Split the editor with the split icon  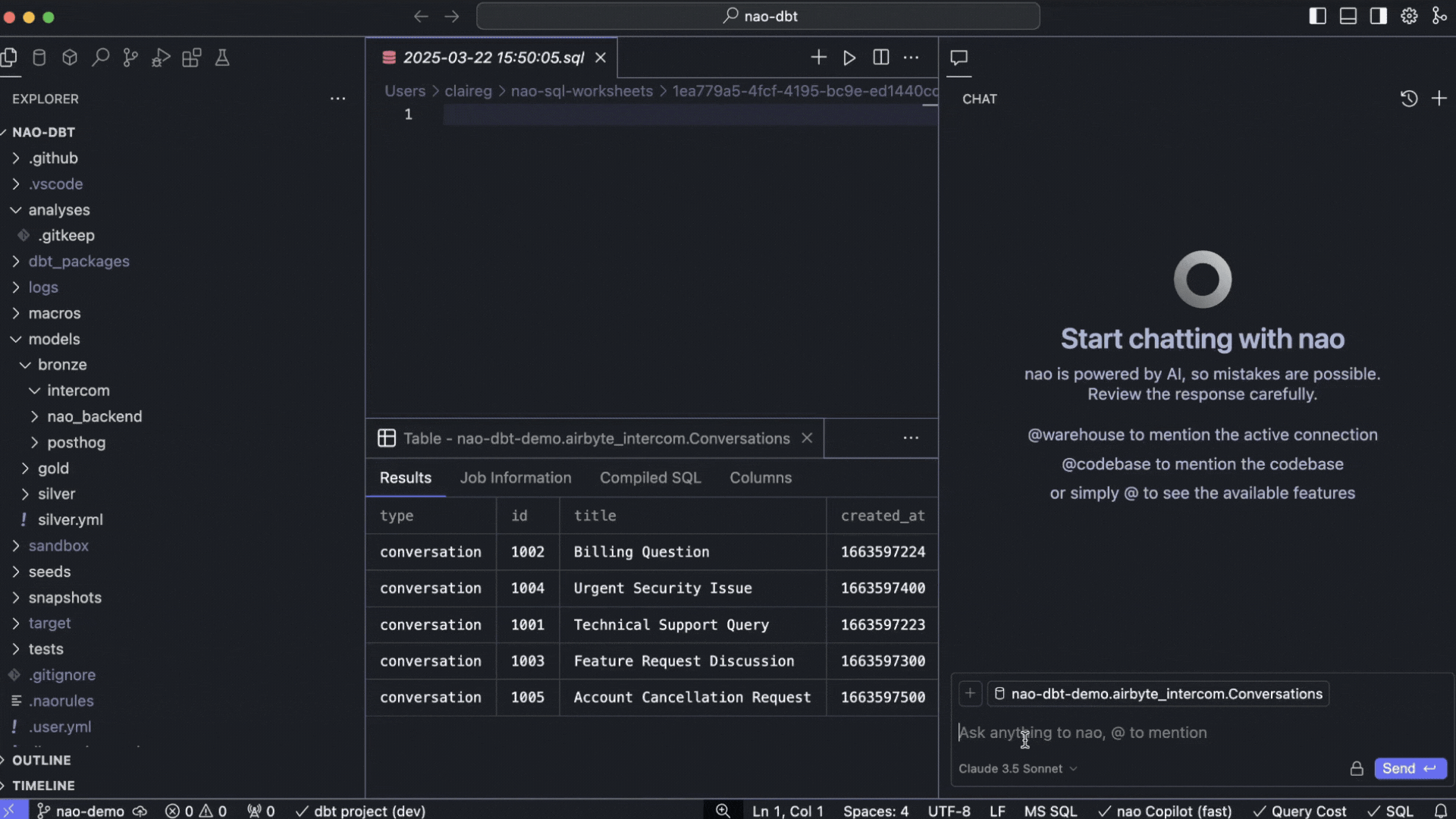(880, 58)
